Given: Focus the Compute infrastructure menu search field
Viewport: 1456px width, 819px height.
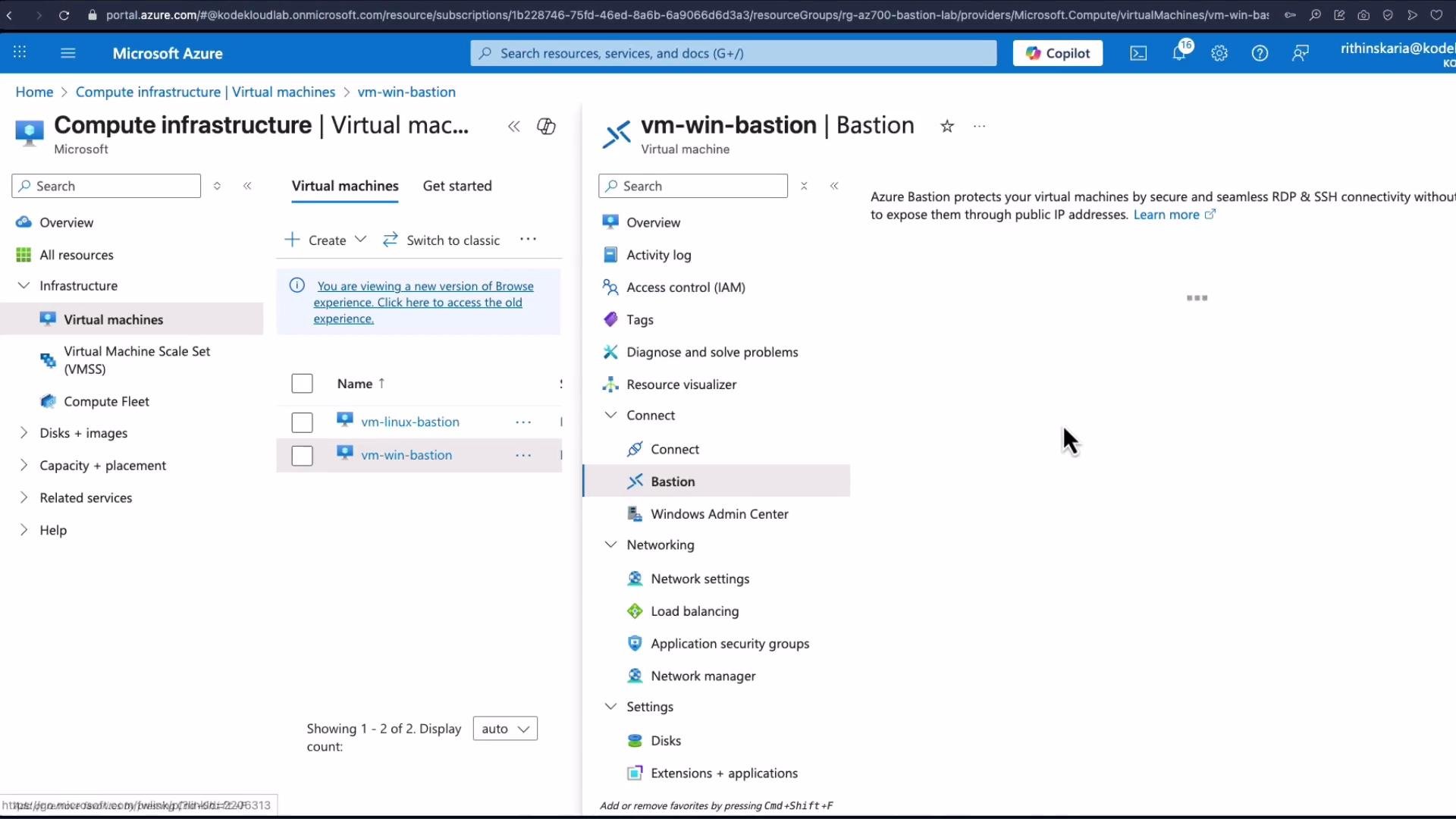Looking at the screenshot, I should click(106, 186).
